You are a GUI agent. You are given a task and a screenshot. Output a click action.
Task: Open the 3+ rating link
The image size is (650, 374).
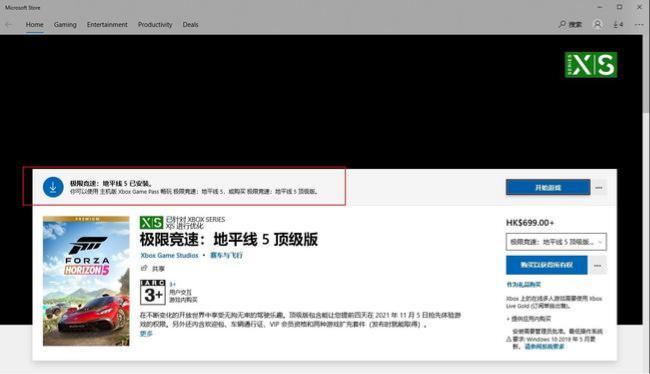click(172, 284)
